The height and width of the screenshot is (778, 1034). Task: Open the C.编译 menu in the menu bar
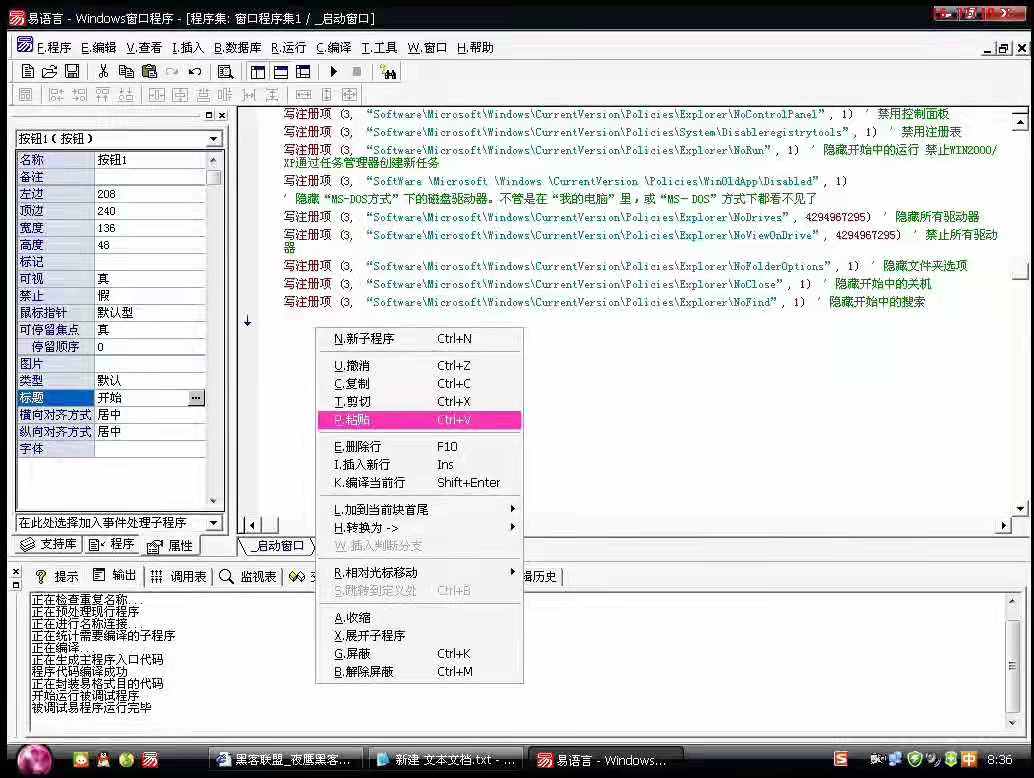pos(334,48)
